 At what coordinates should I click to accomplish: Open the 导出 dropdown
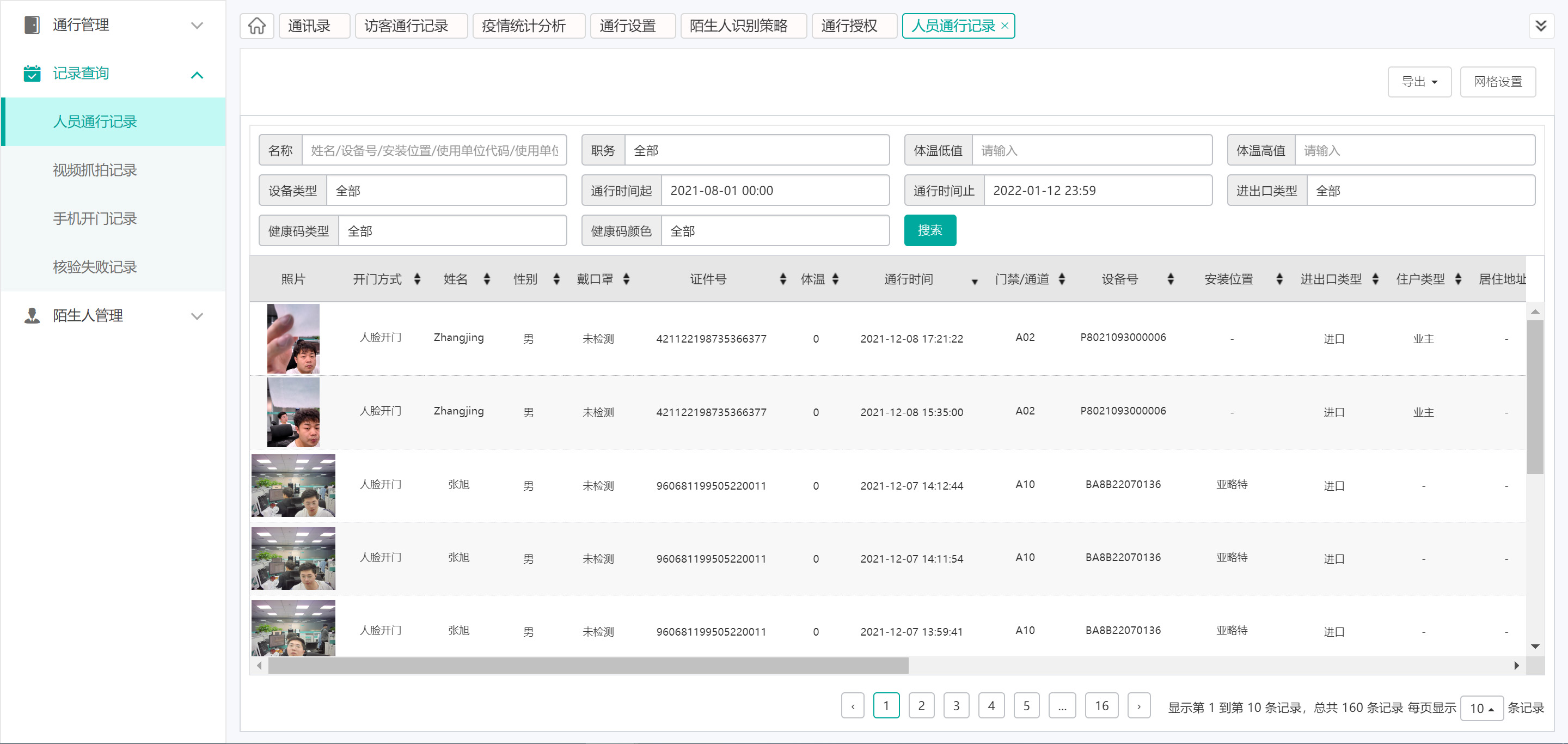pyautogui.click(x=1419, y=82)
